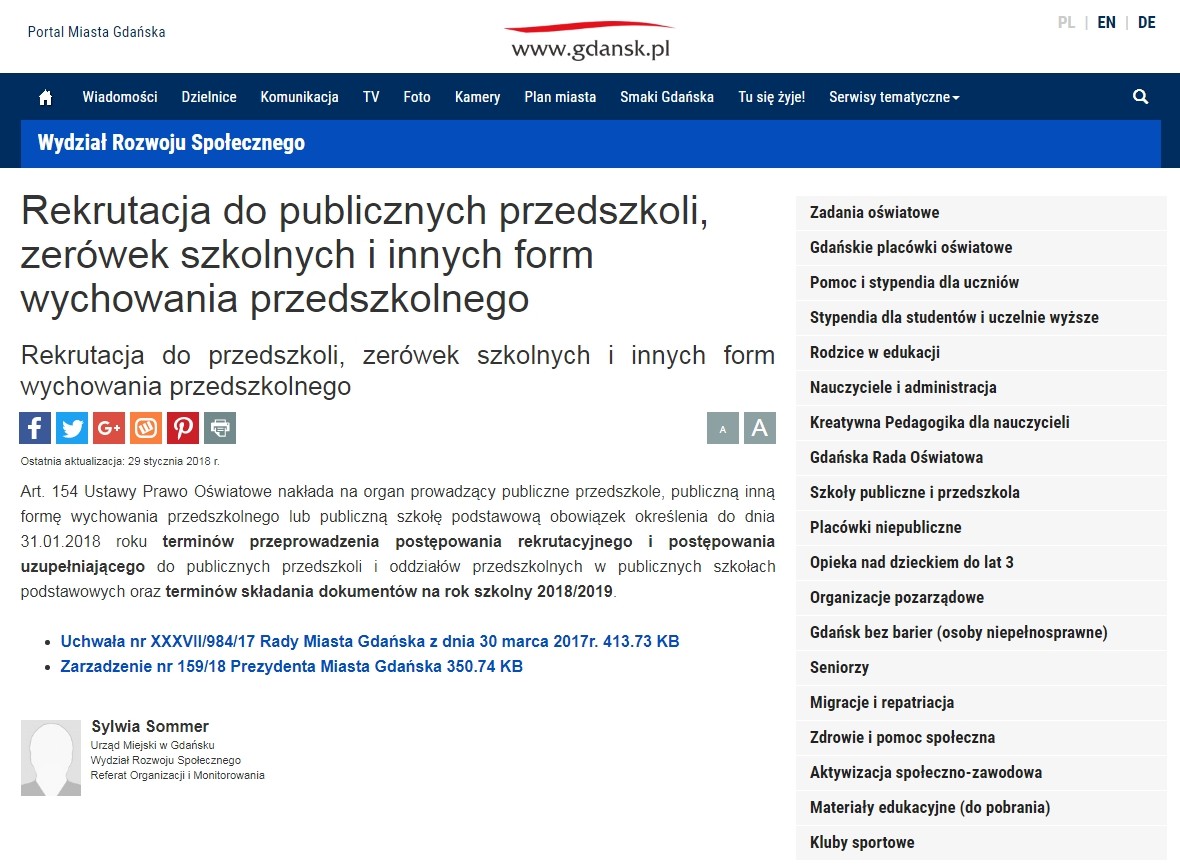Open Zdrowie i pomoc społeczna item
The height and width of the screenshot is (867, 1180).
point(981,738)
